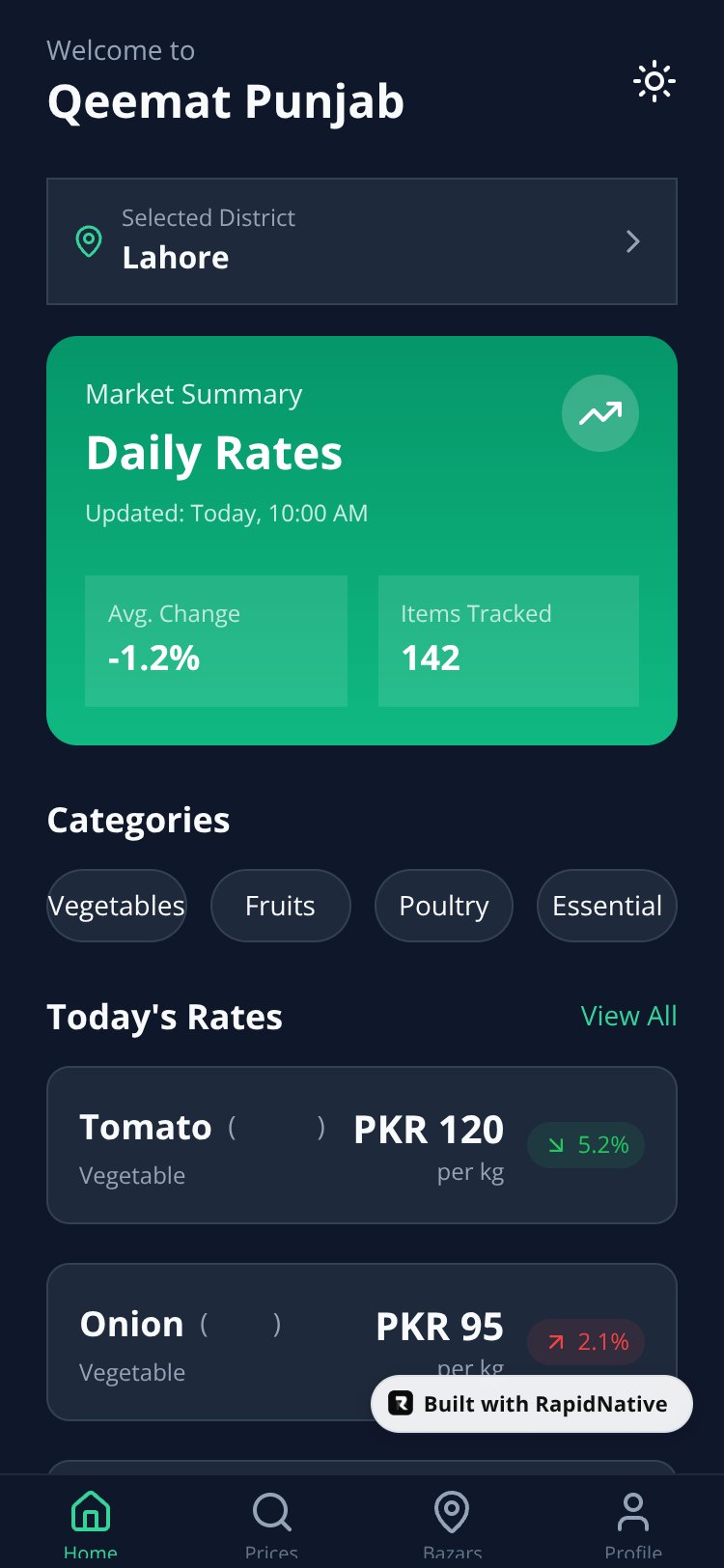Follow the View All link
Viewport: 724px width, 1568px height.
click(x=628, y=1016)
